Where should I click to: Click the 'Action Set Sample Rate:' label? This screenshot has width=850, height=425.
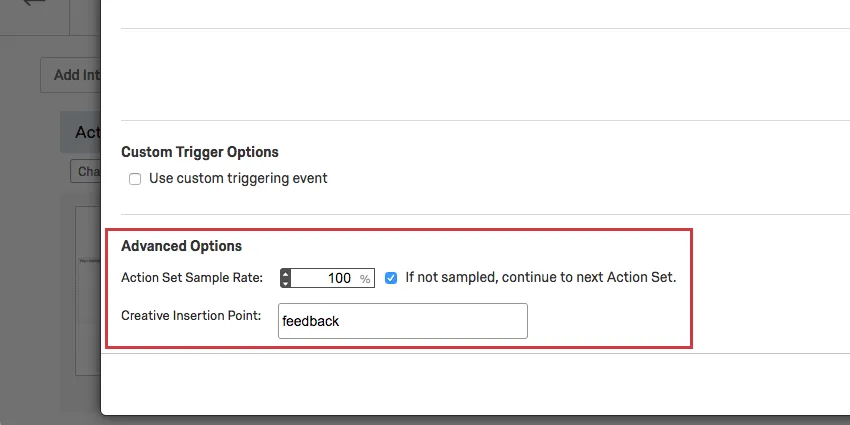[x=192, y=278]
